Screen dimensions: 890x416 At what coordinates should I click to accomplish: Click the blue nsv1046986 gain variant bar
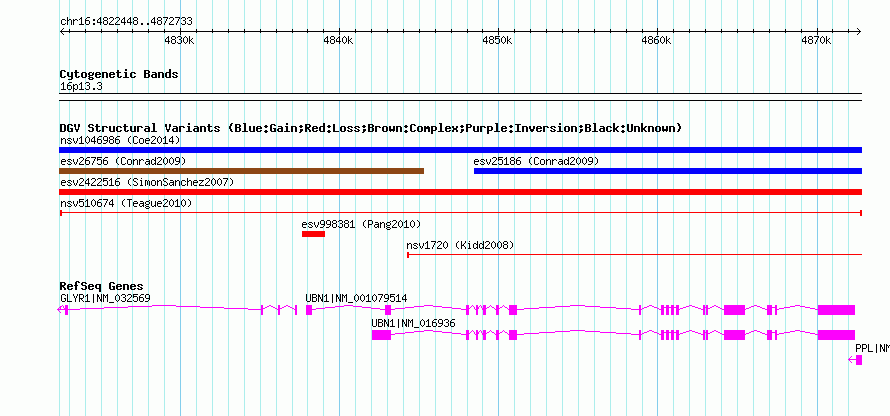[460, 150]
